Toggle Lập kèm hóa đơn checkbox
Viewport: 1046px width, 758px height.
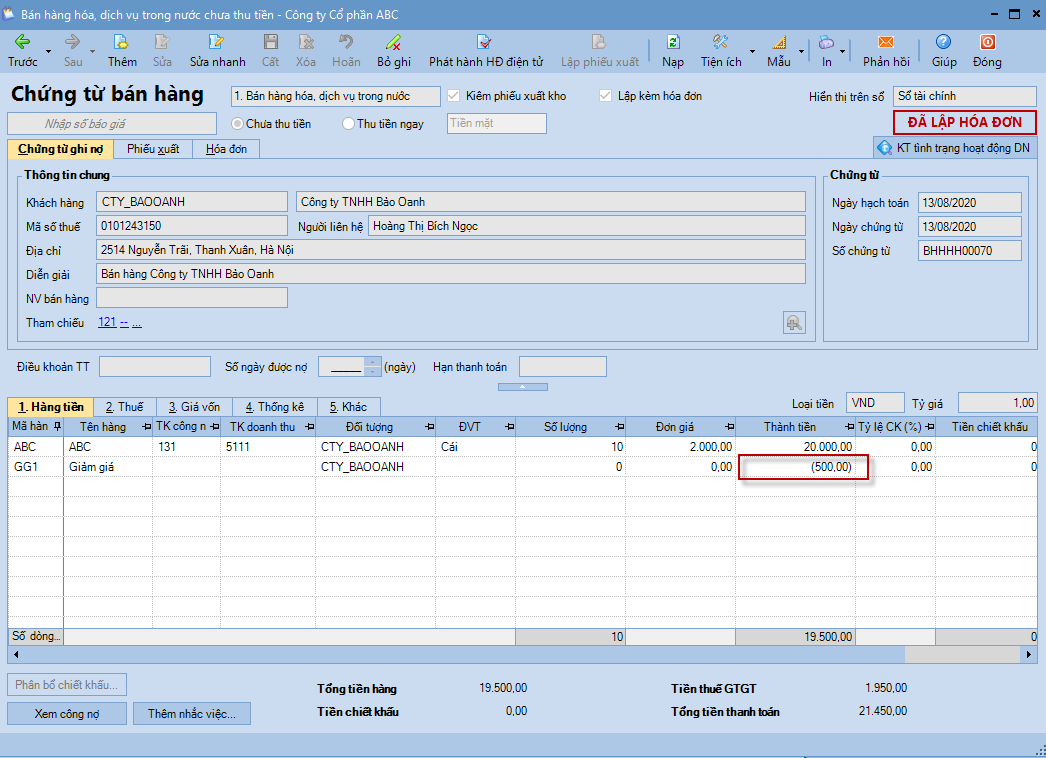(605, 96)
